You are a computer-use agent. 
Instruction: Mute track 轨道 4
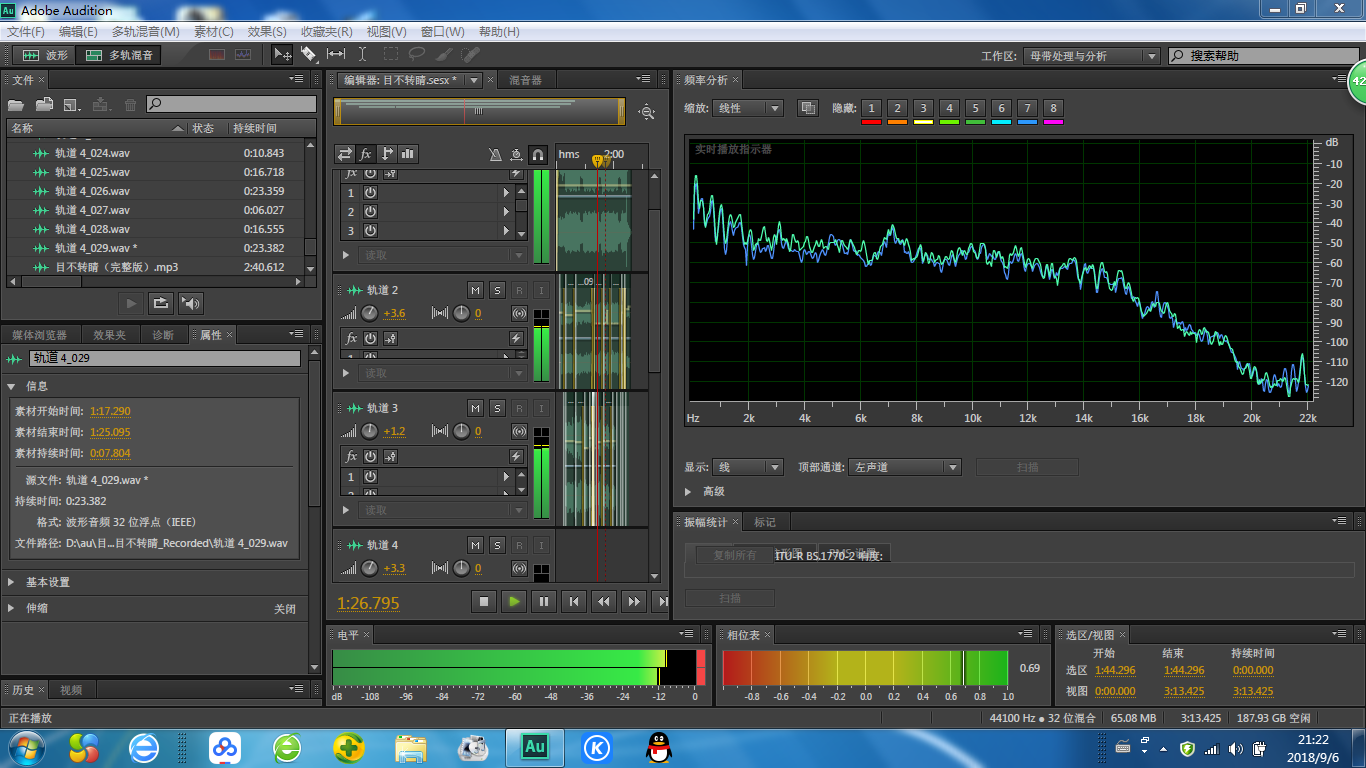click(x=476, y=545)
